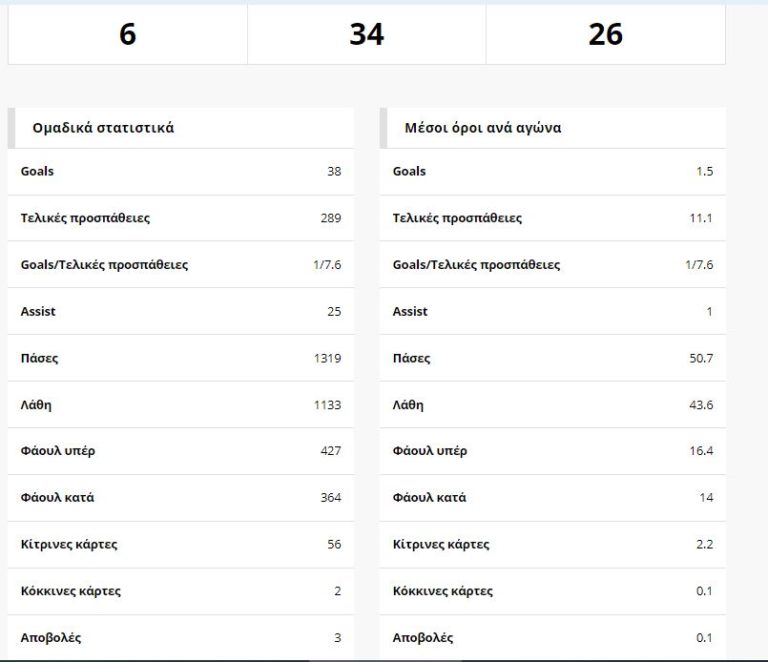Select the "Κίτρινες κάρτες" row showing 56
The image size is (768, 662).
coord(180,545)
